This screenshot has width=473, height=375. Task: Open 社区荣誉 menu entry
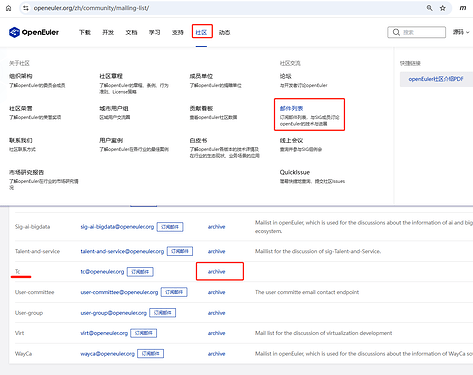tap(21, 108)
